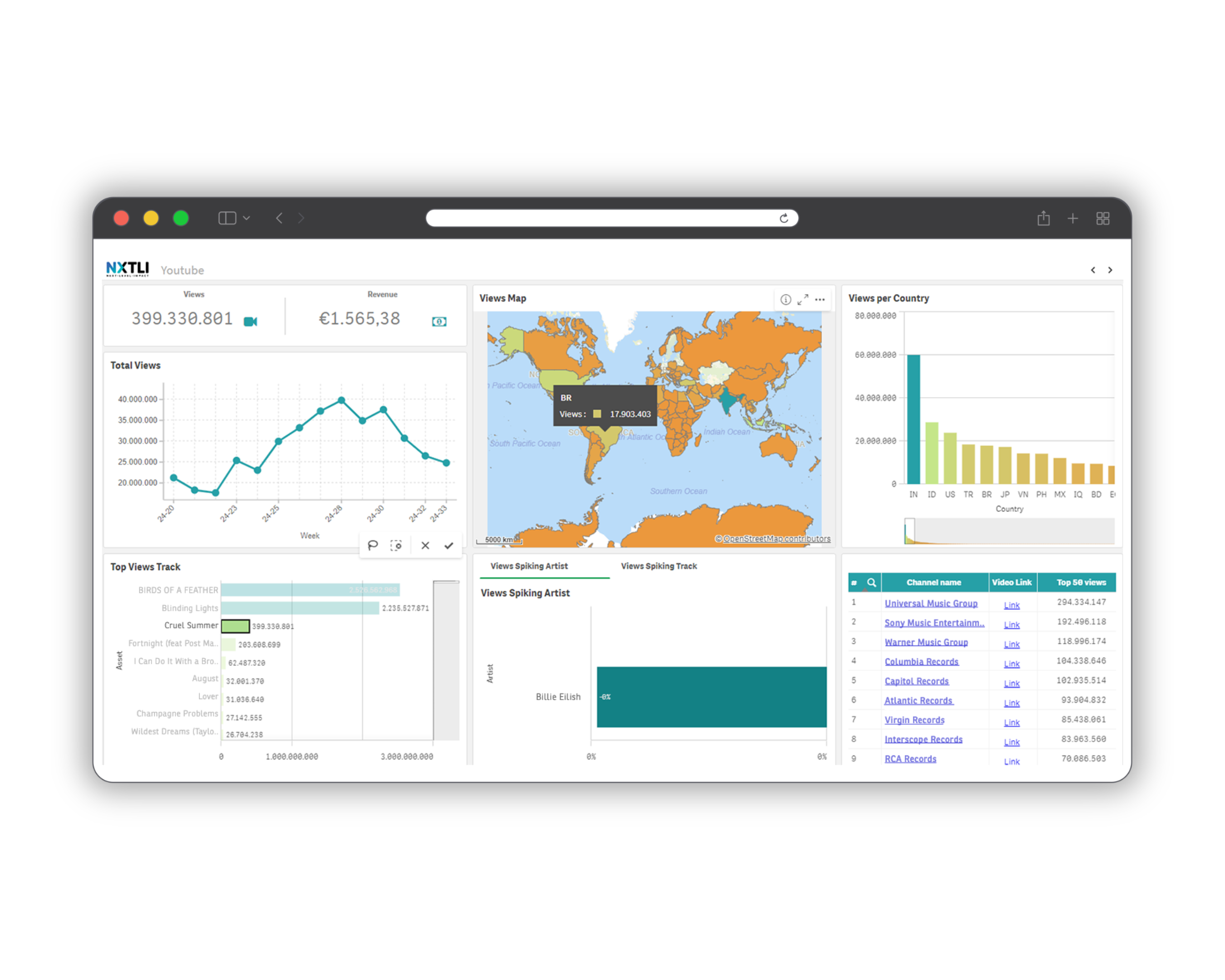Viewport: 1225px width, 980px height.
Task: Click the Fortnight track label
Action: (173, 643)
